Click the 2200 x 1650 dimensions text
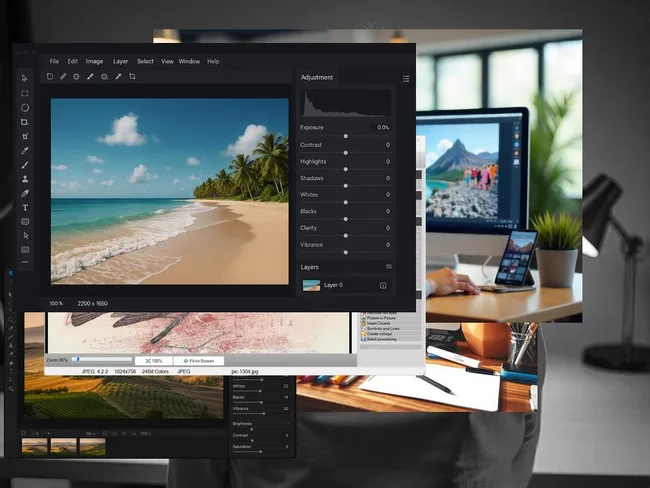Image resolution: width=650 pixels, height=488 pixels. 92,303
